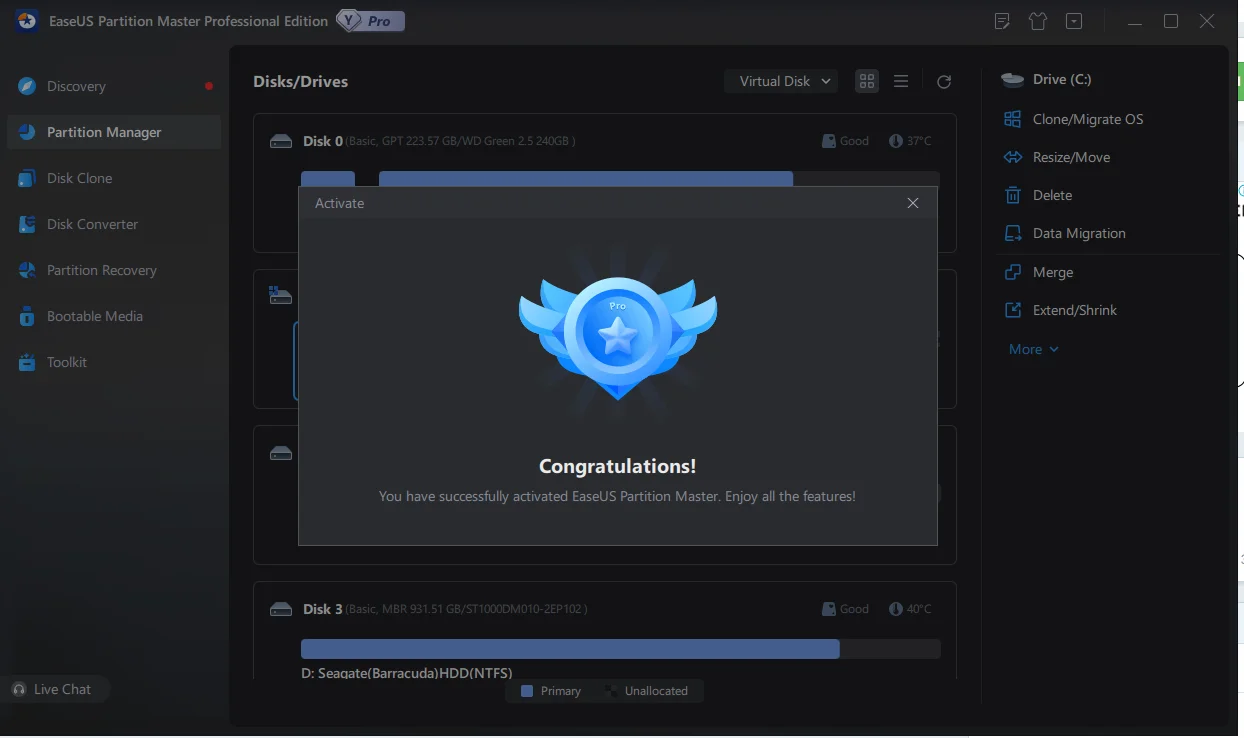Click the Disk 0 title text
Screen dimensions: 1244x738
tap(323, 141)
